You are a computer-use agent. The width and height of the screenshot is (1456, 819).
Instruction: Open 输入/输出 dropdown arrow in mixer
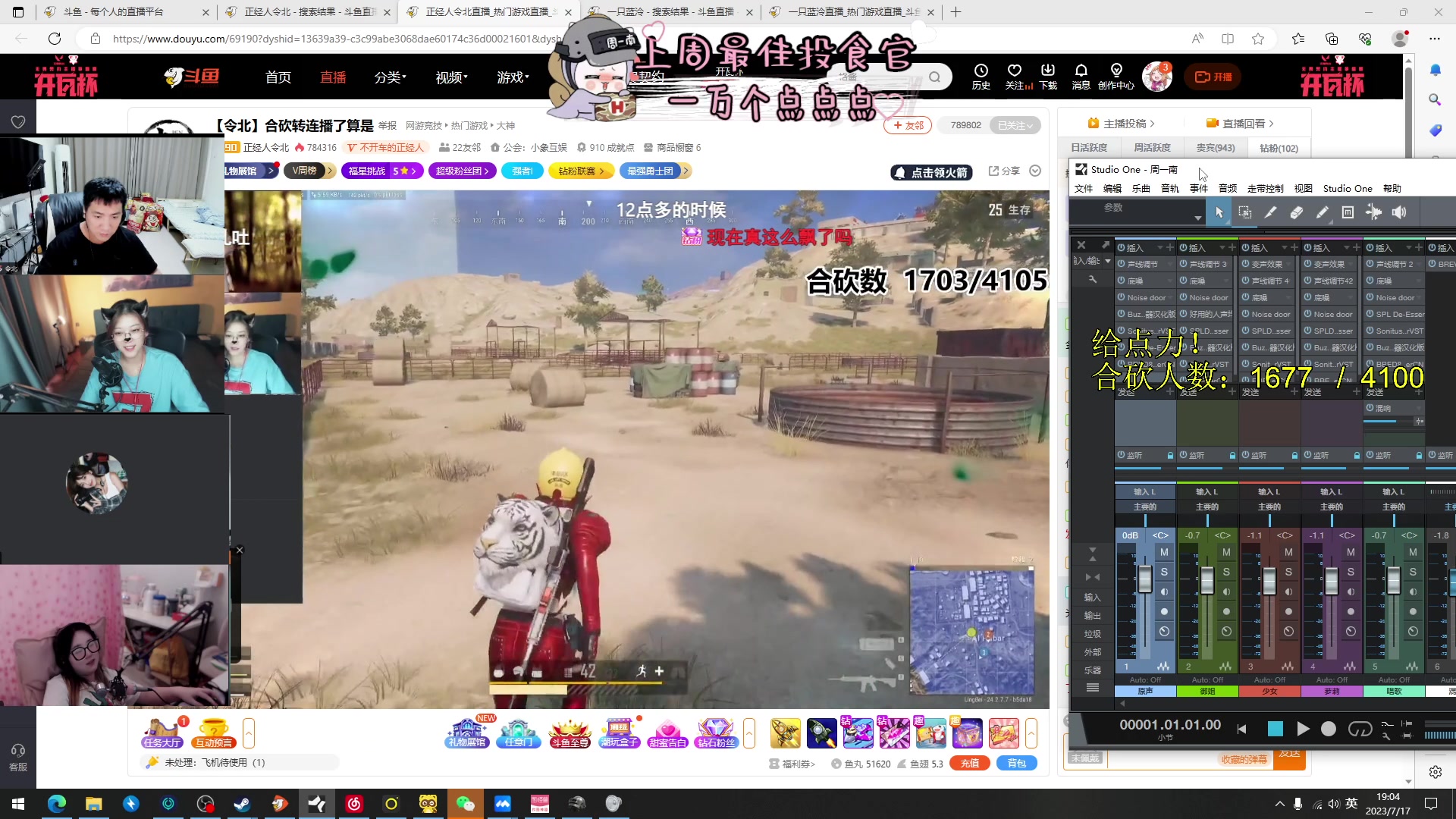point(1108,261)
